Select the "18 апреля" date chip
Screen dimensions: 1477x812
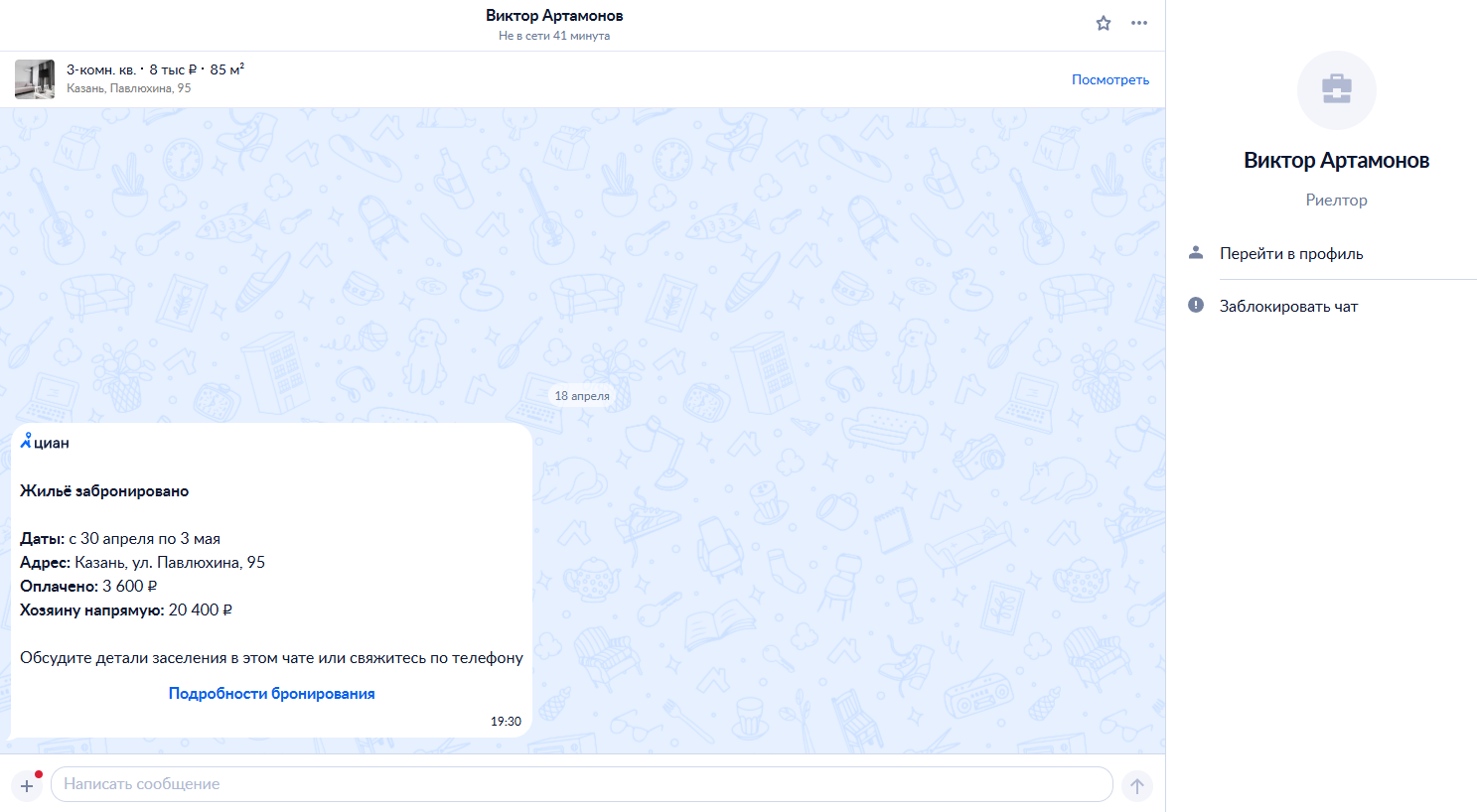582,395
